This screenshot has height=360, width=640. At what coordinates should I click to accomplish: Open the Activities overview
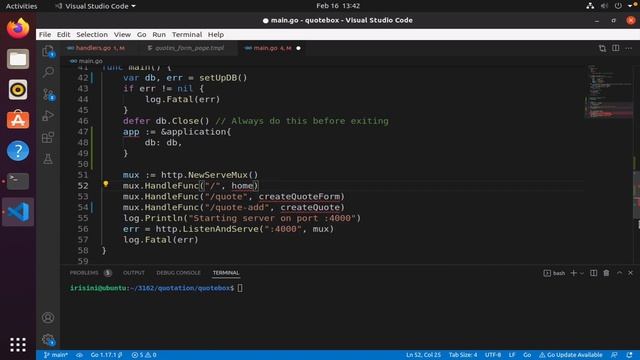tap(21, 6)
